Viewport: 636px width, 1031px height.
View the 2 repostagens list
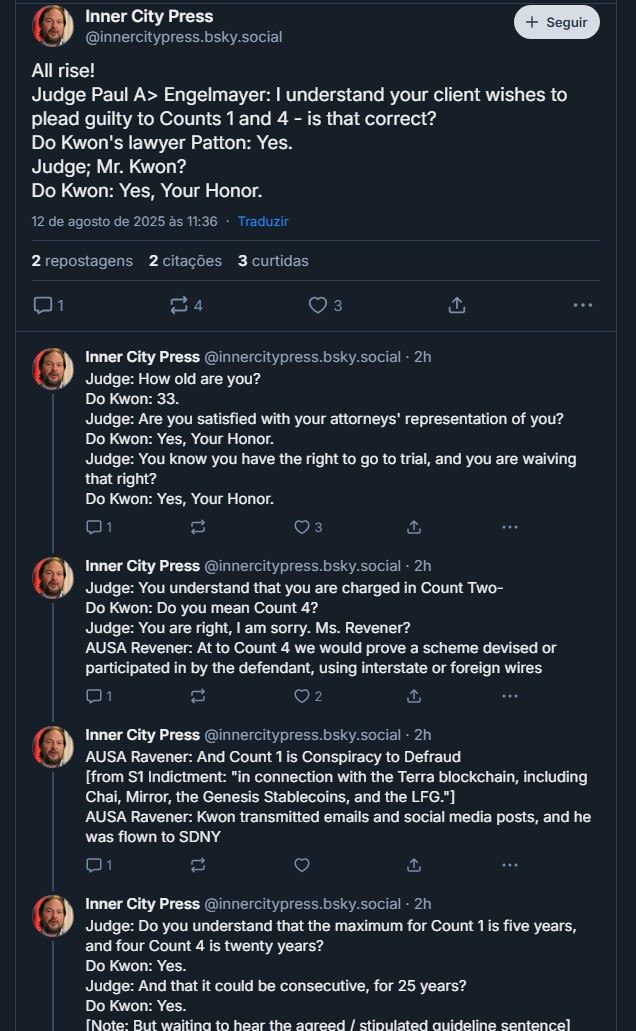pyautogui.click(x=82, y=261)
